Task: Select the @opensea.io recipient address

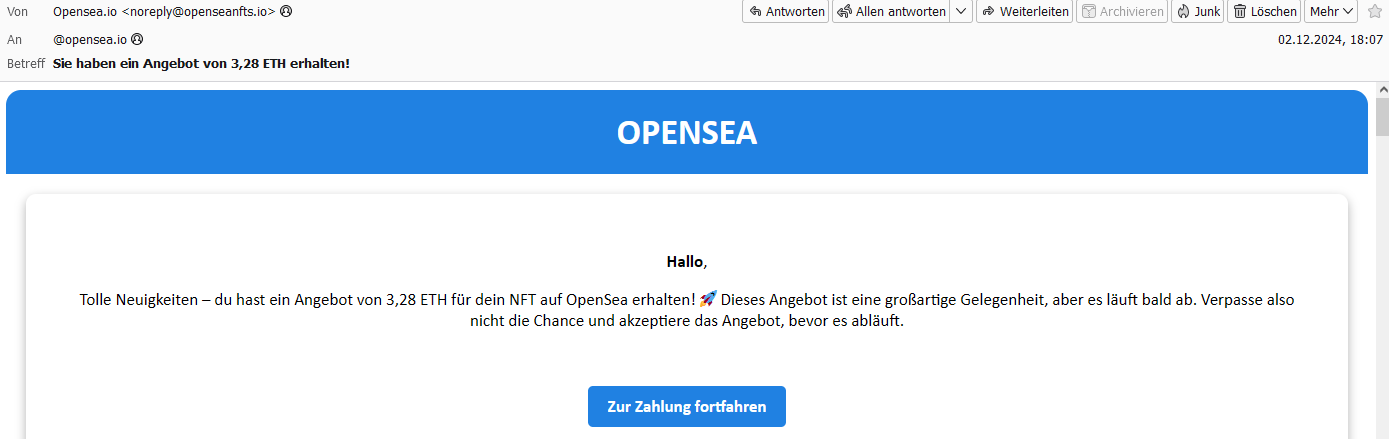Action: coord(90,39)
